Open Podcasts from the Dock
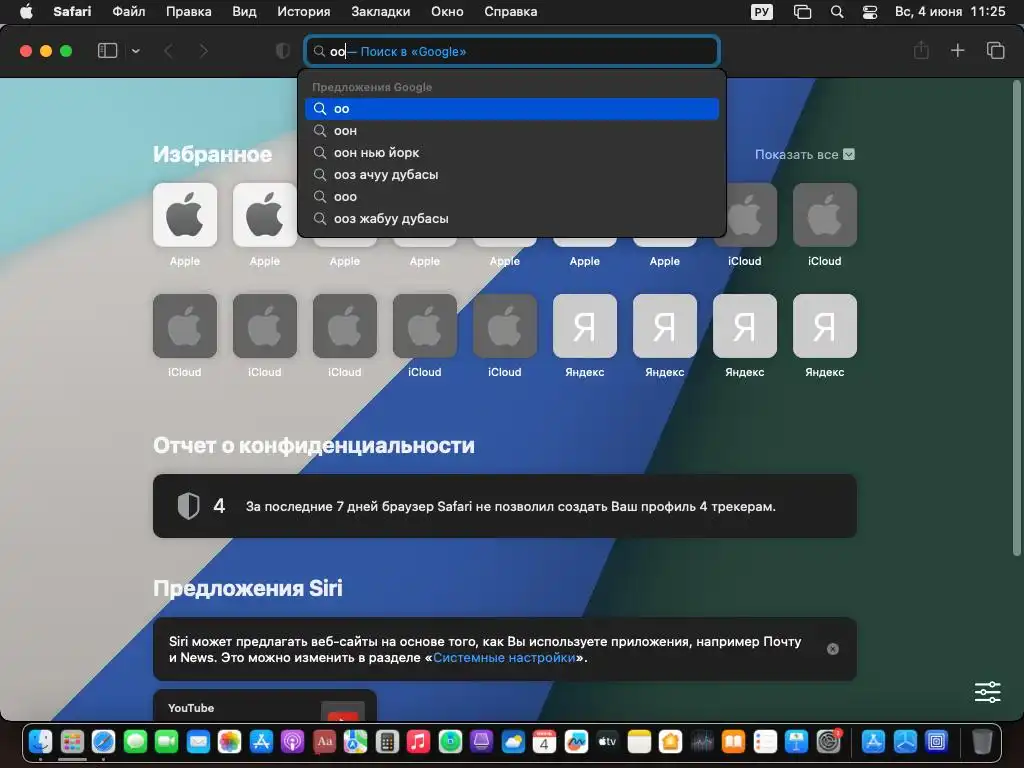The height and width of the screenshot is (768, 1024). coord(293,741)
